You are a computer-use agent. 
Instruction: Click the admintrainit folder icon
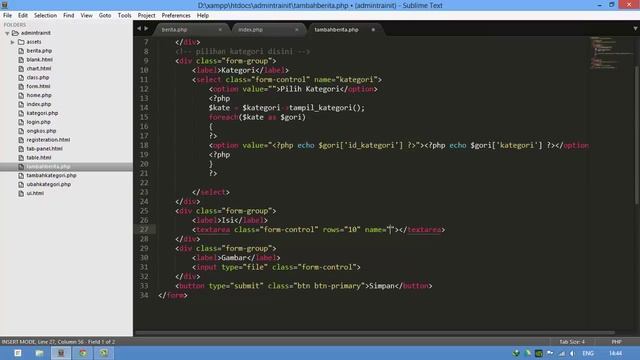(16, 33)
